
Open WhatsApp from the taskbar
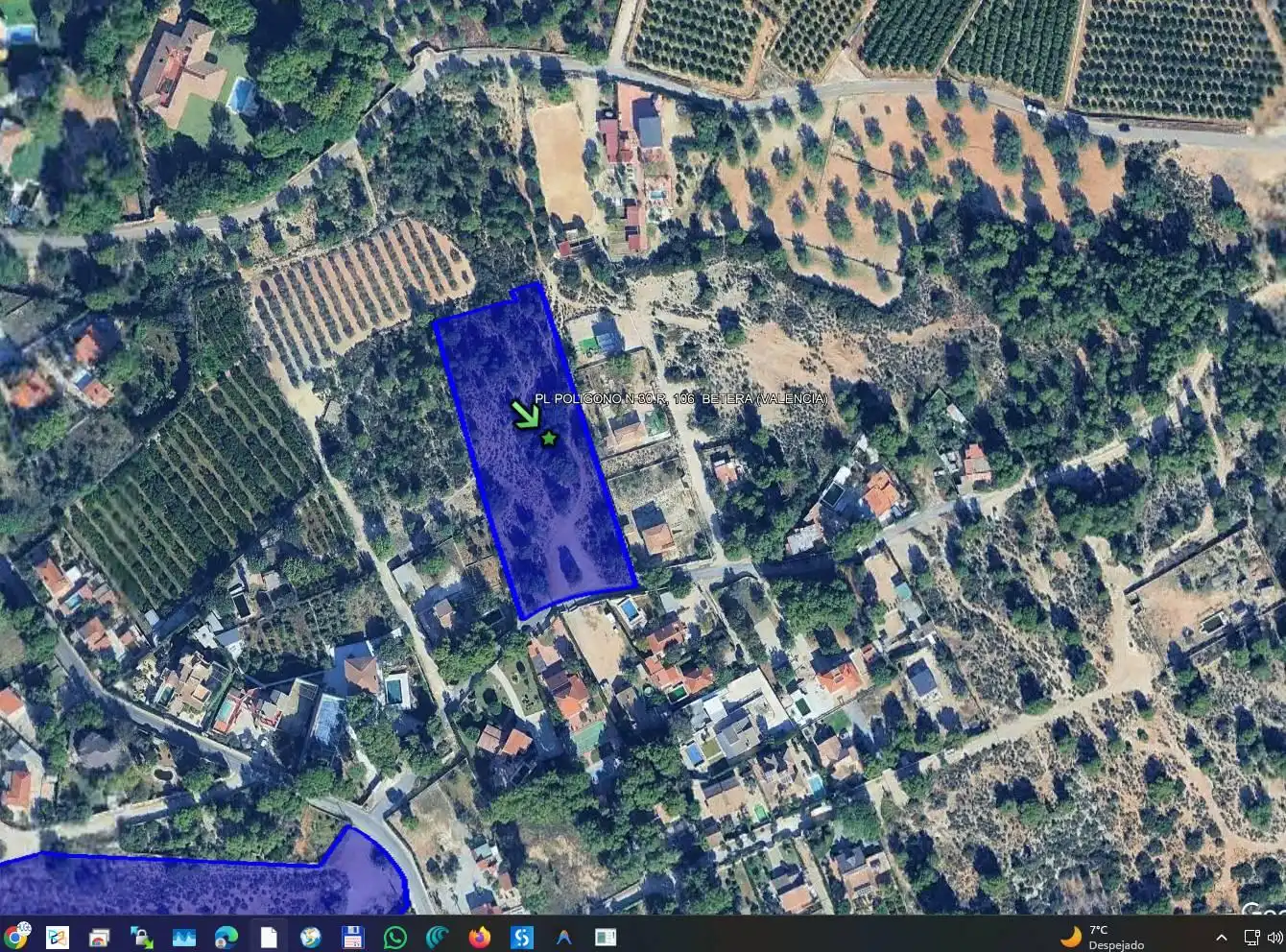pyautogui.click(x=394, y=937)
